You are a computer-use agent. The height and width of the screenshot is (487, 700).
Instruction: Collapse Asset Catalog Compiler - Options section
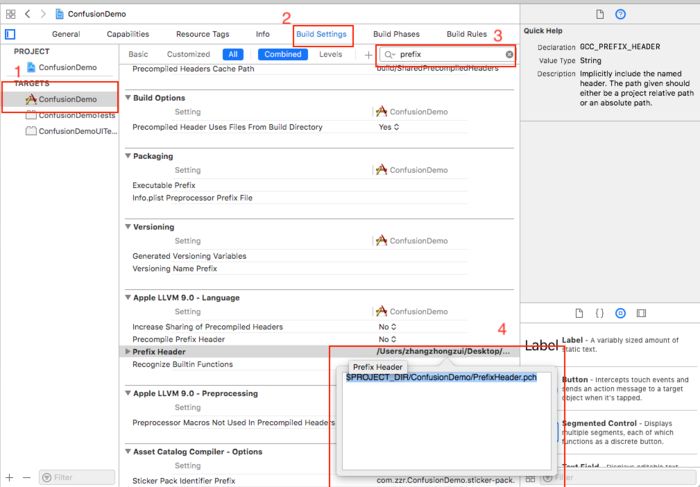tap(128, 452)
